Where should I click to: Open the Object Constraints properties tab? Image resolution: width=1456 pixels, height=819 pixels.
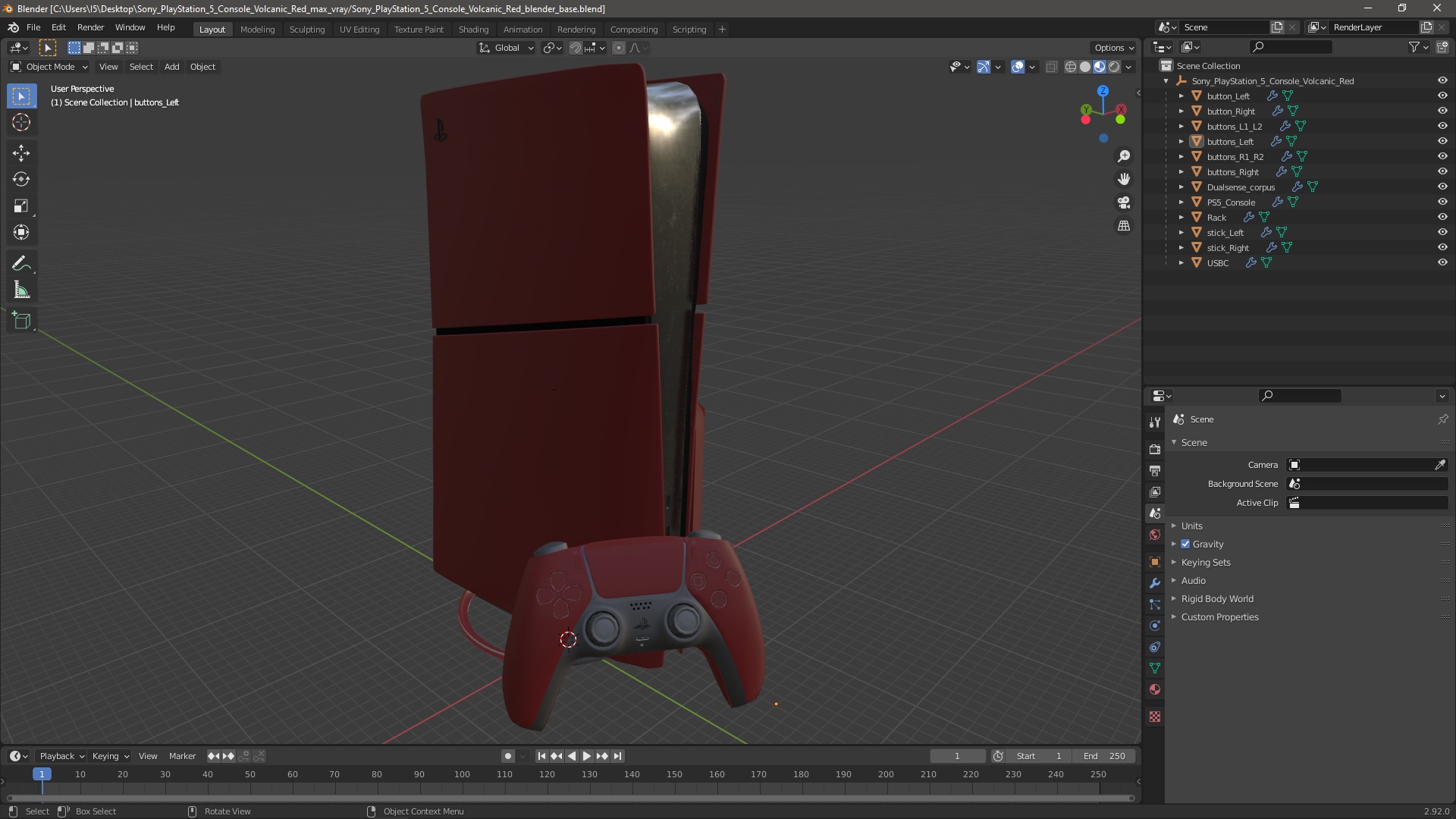1155,647
